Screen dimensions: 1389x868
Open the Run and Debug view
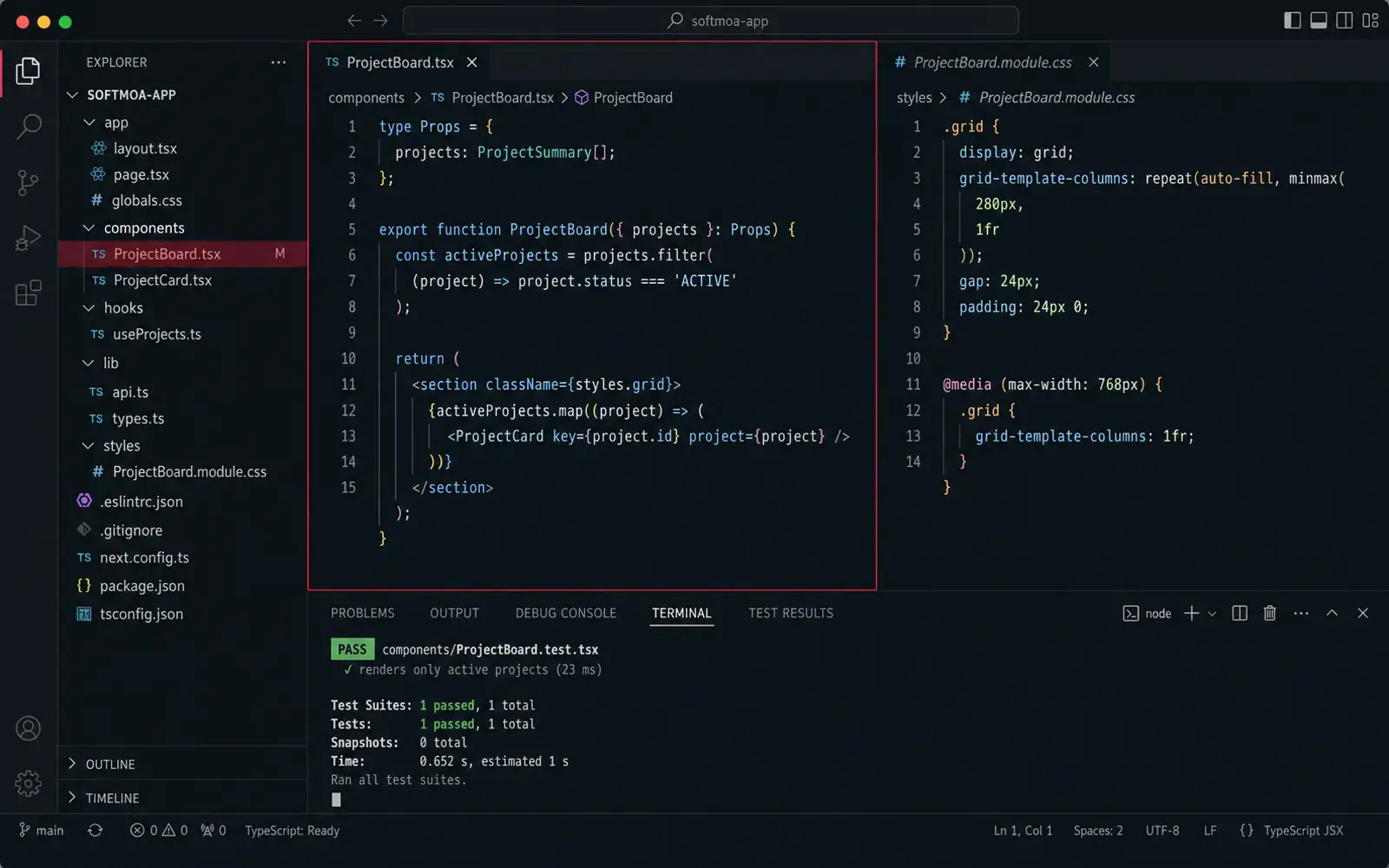pyautogui.click(x=28, y=238)
